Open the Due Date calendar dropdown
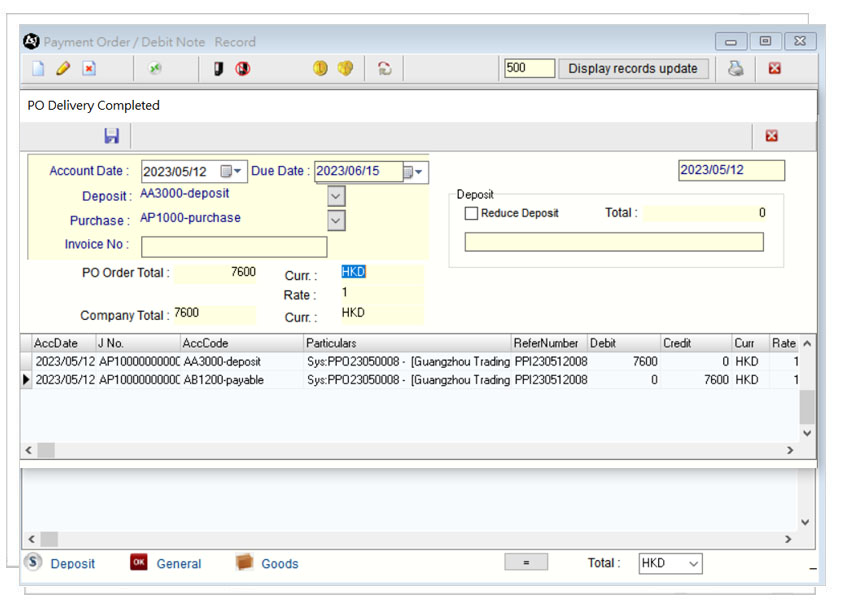Image resolution: width=844 pixels, height=600 pixels. pos(413,172)
